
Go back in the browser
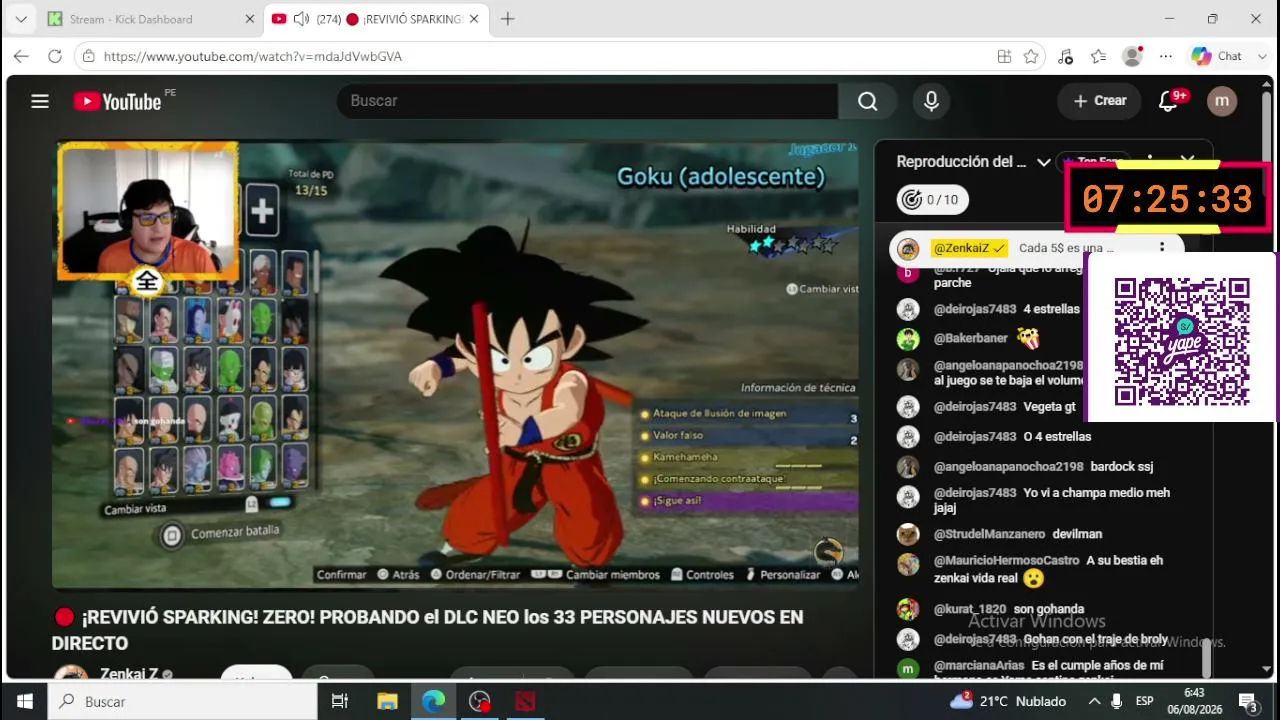click(21, 57)
